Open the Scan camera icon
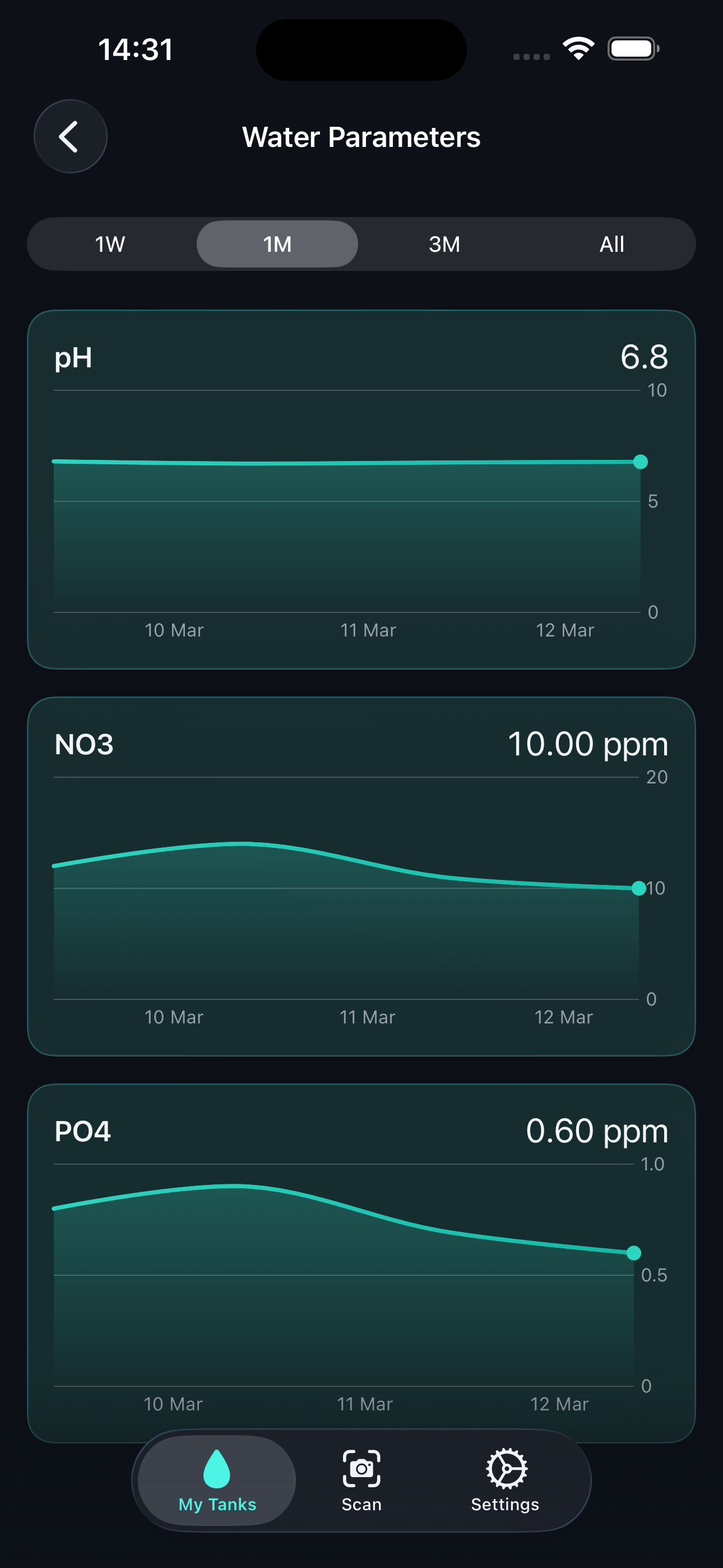 pyautogui.click(x=361, y=1468)
